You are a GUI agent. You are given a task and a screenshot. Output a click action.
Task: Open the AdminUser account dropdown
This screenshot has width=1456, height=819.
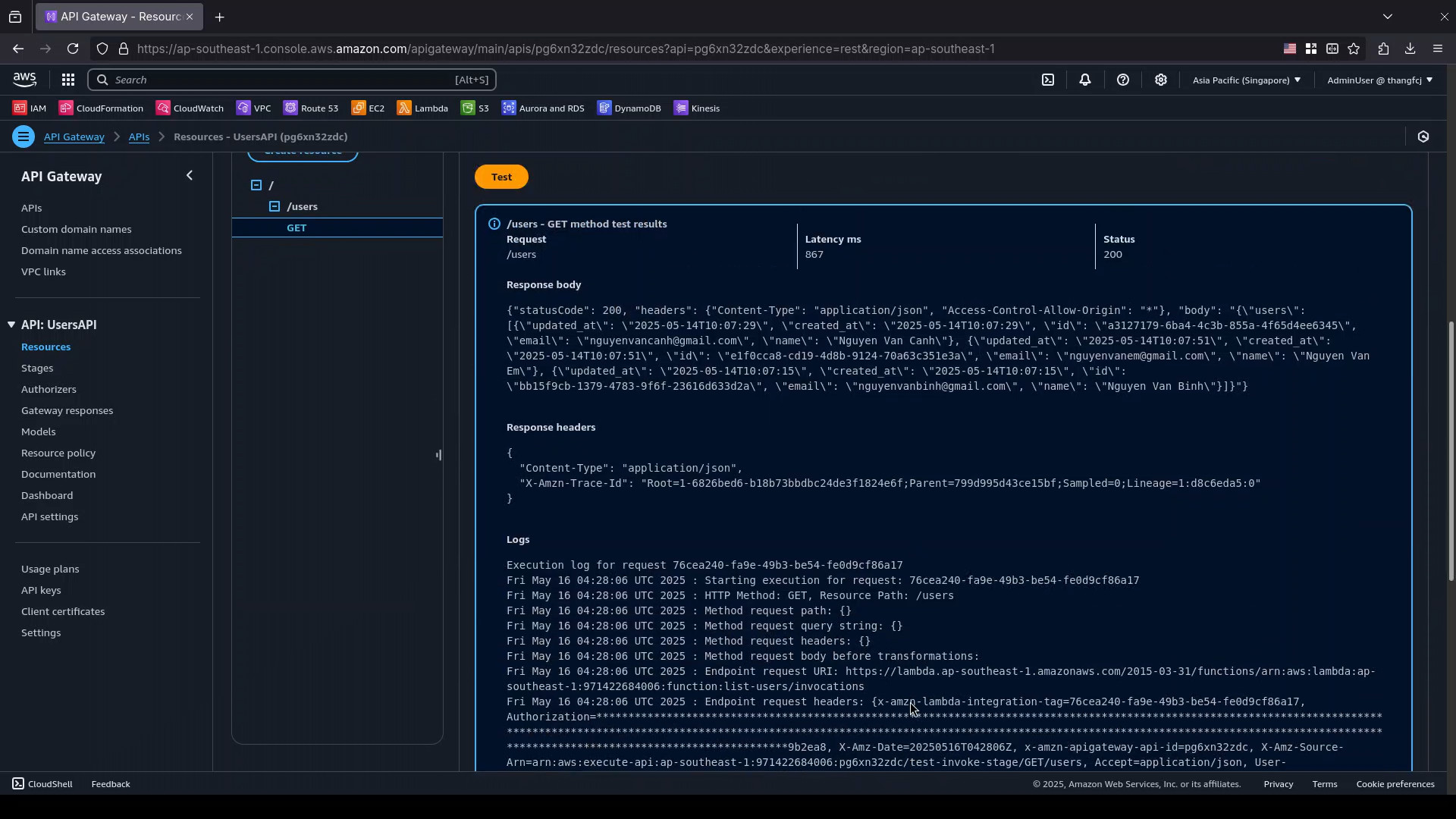coord(1380,80)
